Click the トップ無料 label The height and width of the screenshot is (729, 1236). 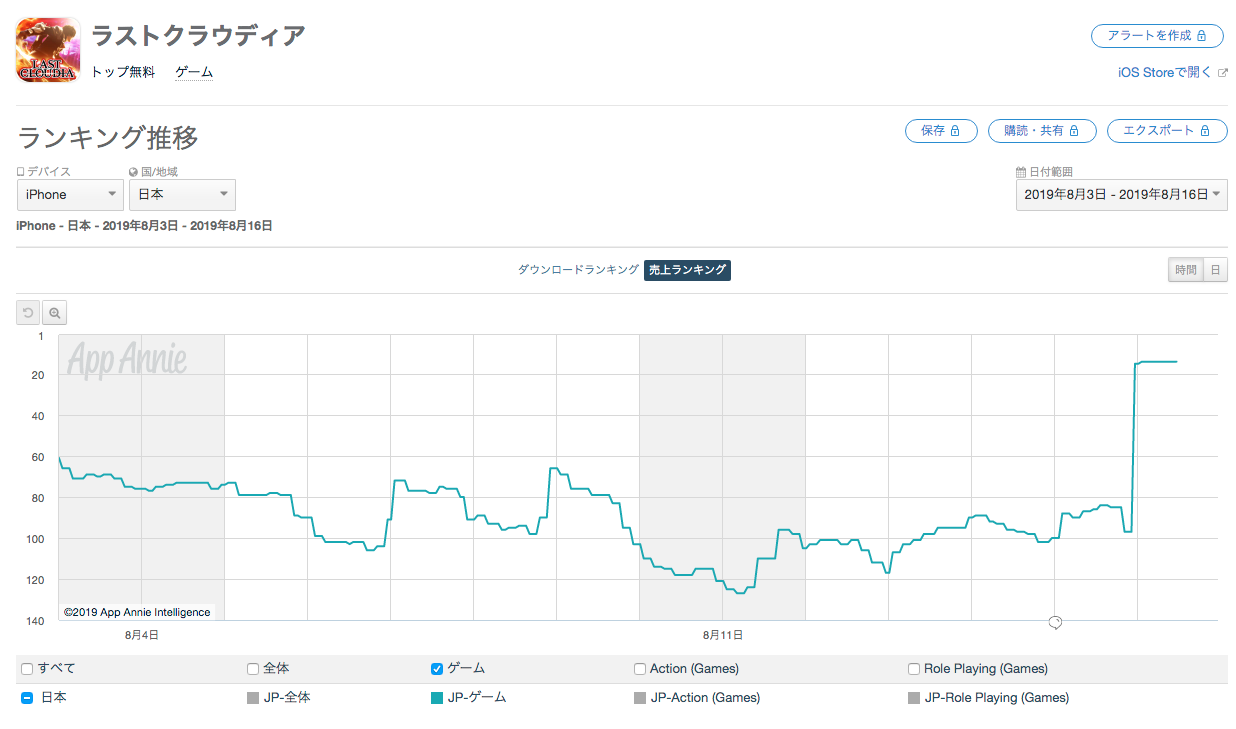[123, 72]
